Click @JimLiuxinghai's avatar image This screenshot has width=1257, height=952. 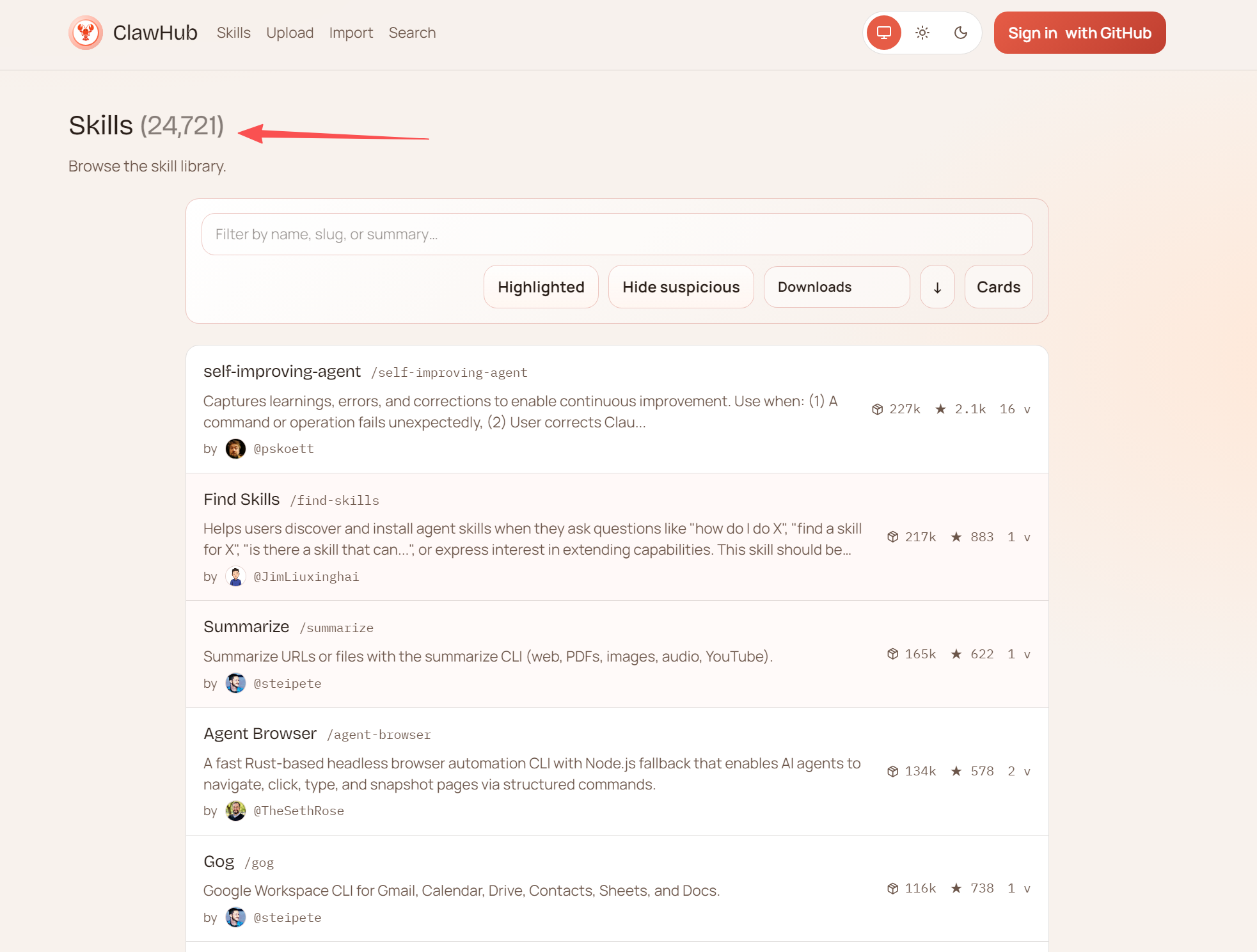click(235, 576)
